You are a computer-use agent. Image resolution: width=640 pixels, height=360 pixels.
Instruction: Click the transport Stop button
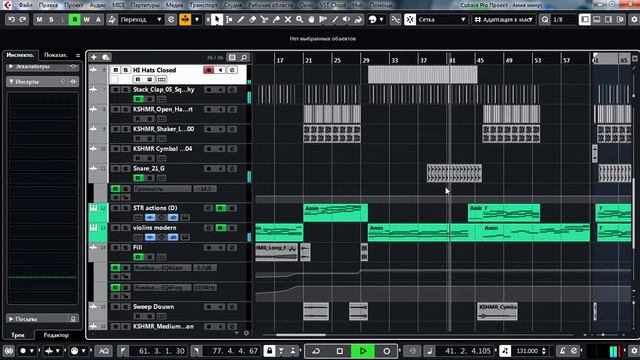340,351
